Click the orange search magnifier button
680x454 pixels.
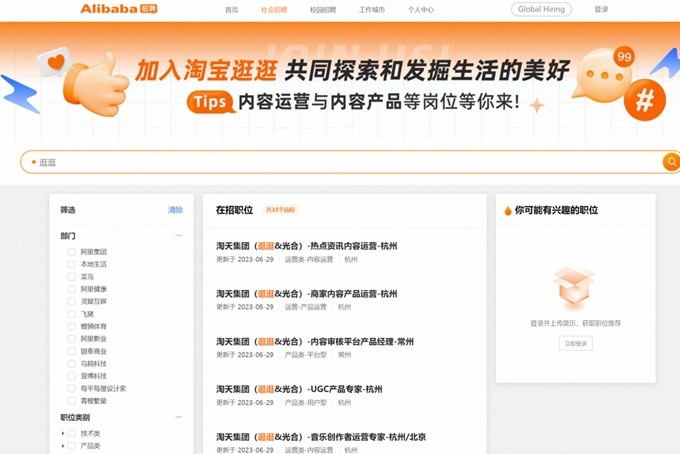[671, 162]
